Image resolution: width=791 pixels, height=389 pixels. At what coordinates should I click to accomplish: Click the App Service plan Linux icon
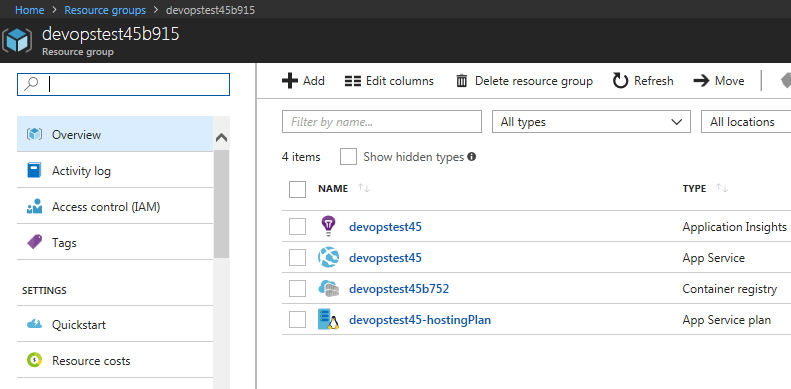tap(328, 319)
